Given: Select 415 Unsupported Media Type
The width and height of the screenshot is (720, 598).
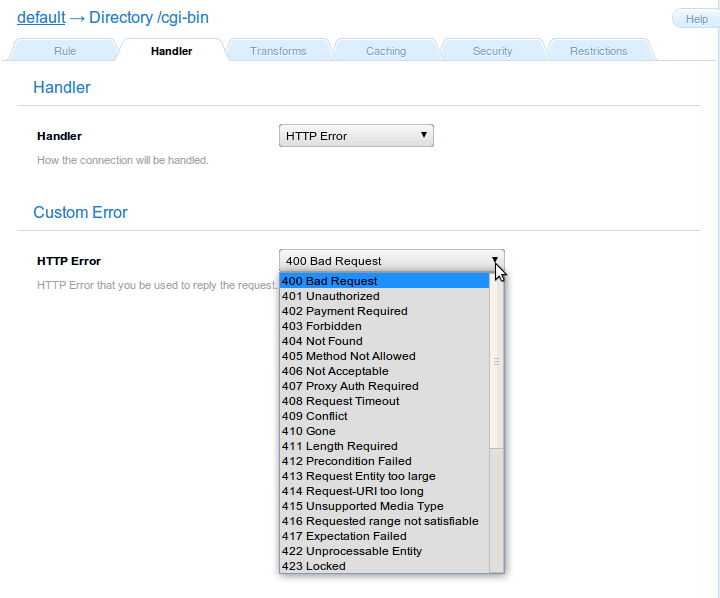Looking at the screenshot, I should point(362,506).
